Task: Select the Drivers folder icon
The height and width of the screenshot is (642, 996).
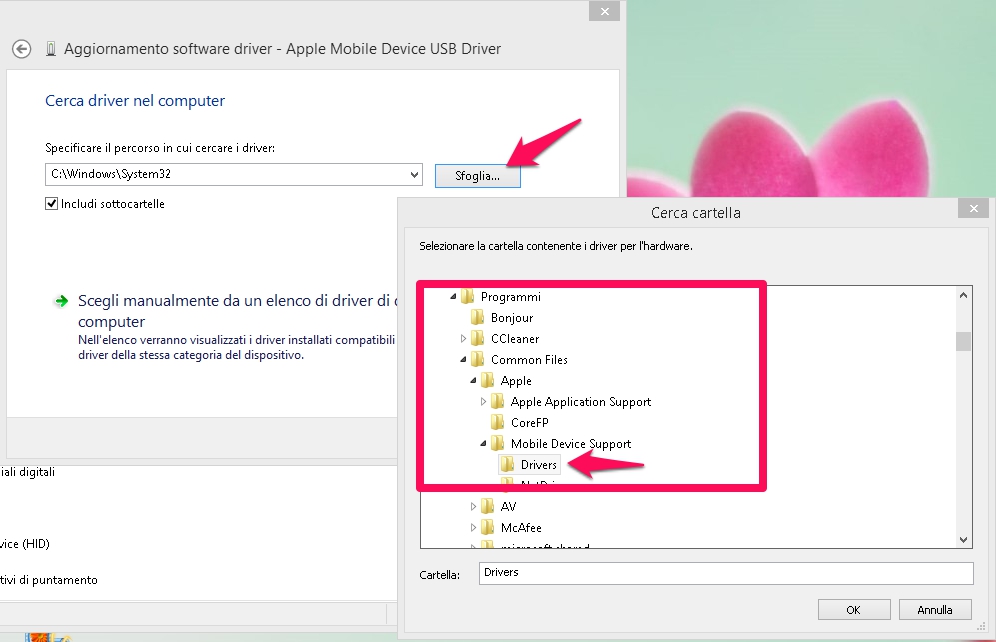Action: pyautogui.click(x=508, y=465)
